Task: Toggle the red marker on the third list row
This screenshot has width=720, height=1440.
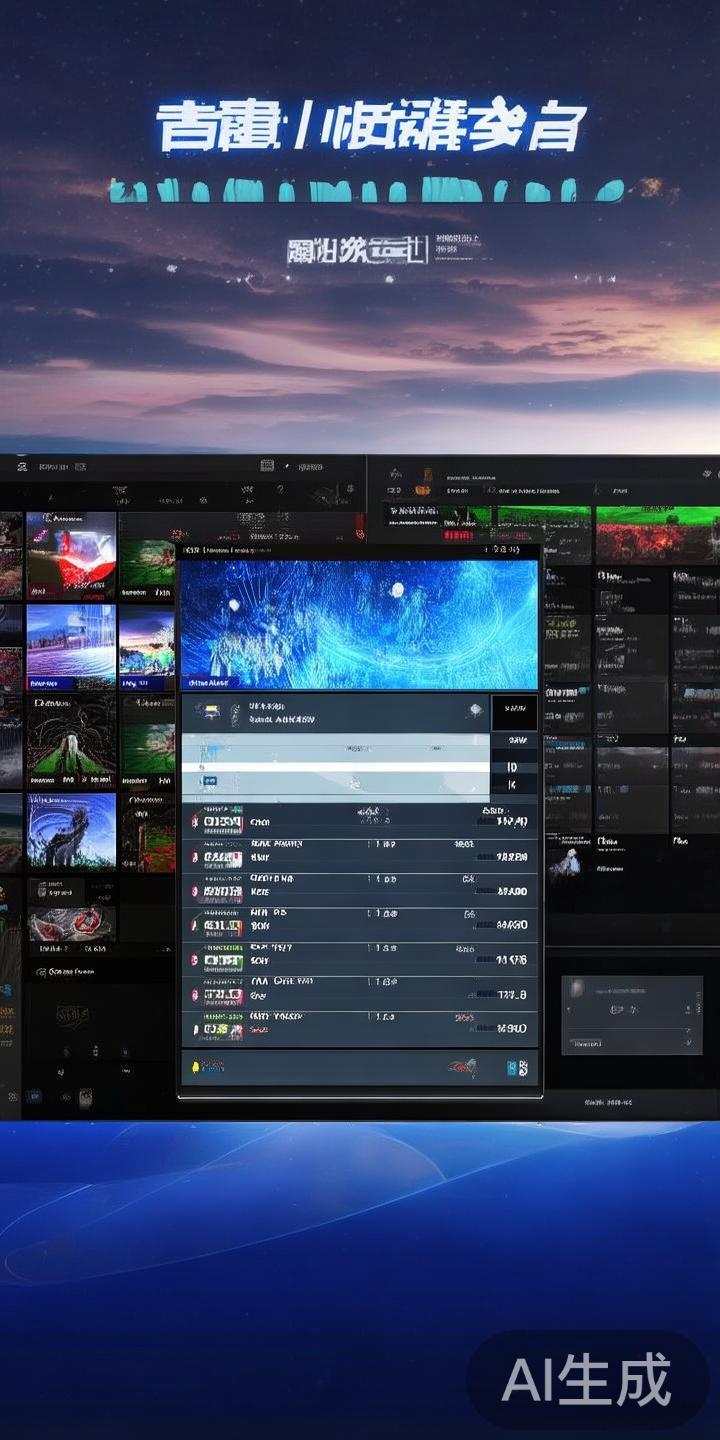Action: (x=194, y=891)
